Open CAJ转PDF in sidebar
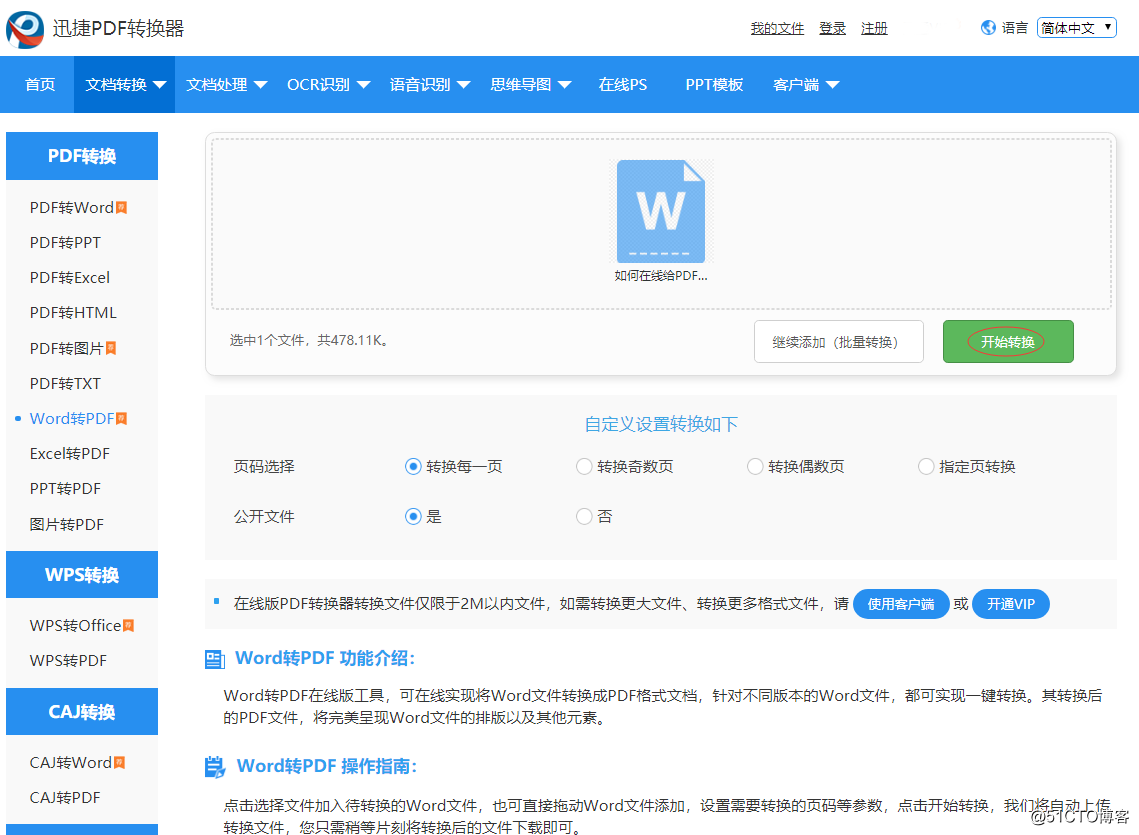 [x=65, y=797]
